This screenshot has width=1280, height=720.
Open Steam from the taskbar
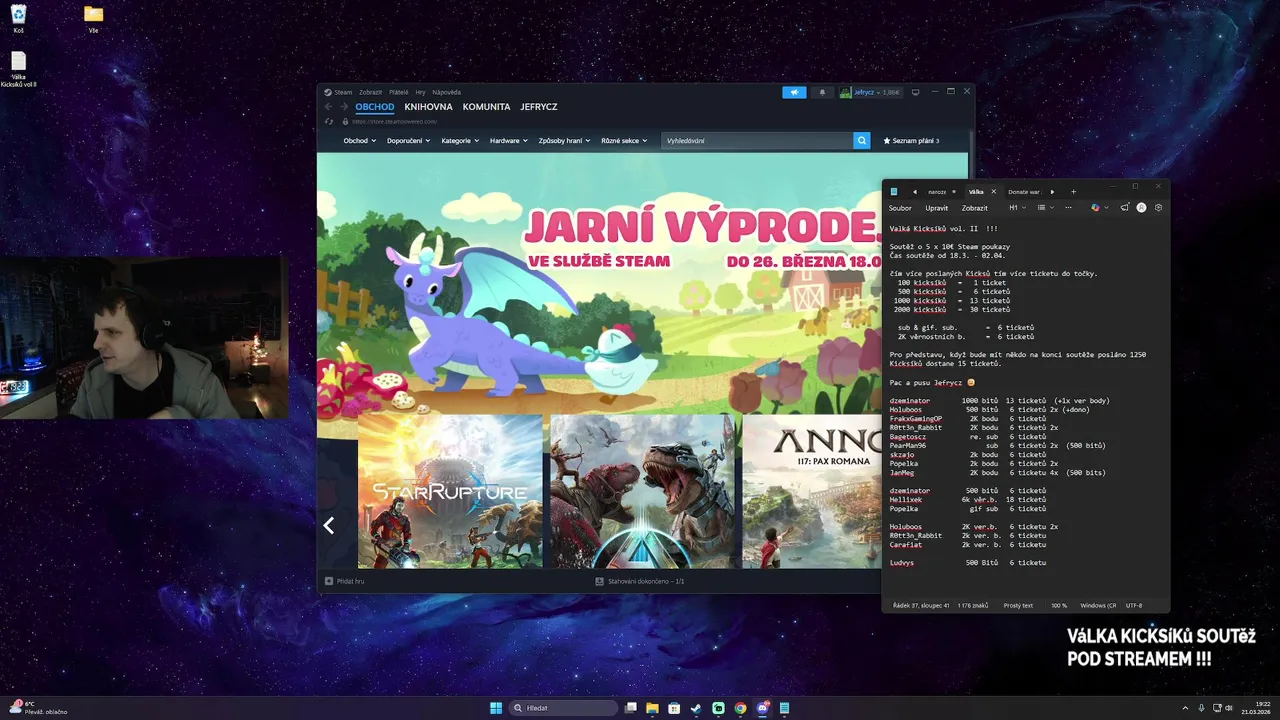pyautogui.click(x=696, y=708)
